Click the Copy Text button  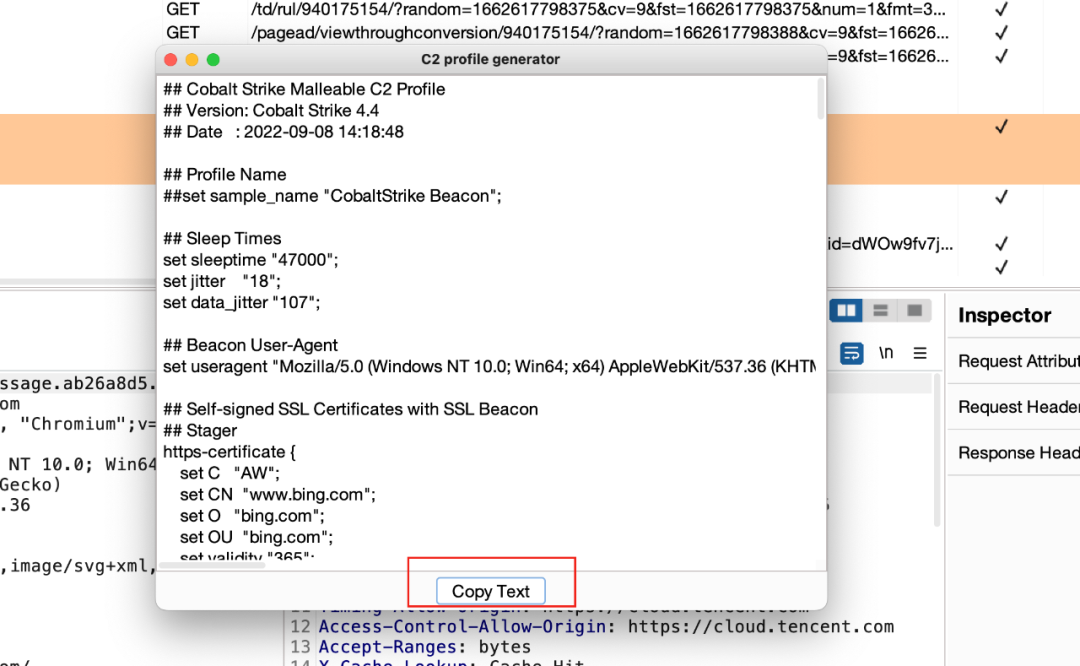[490, 591]
